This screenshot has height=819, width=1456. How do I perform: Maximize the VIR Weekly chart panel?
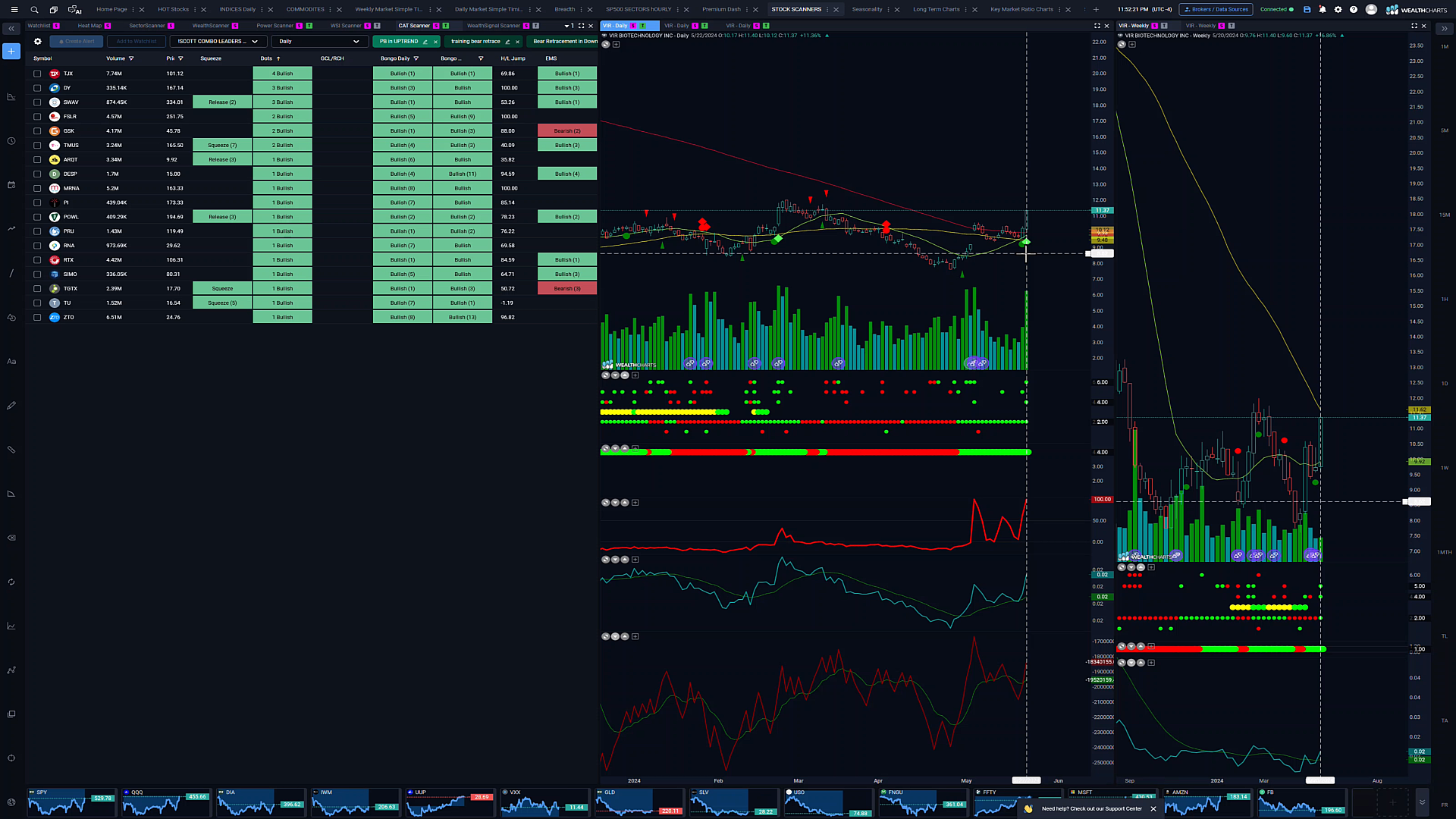pyautogui.click(x=1414, y=25)
